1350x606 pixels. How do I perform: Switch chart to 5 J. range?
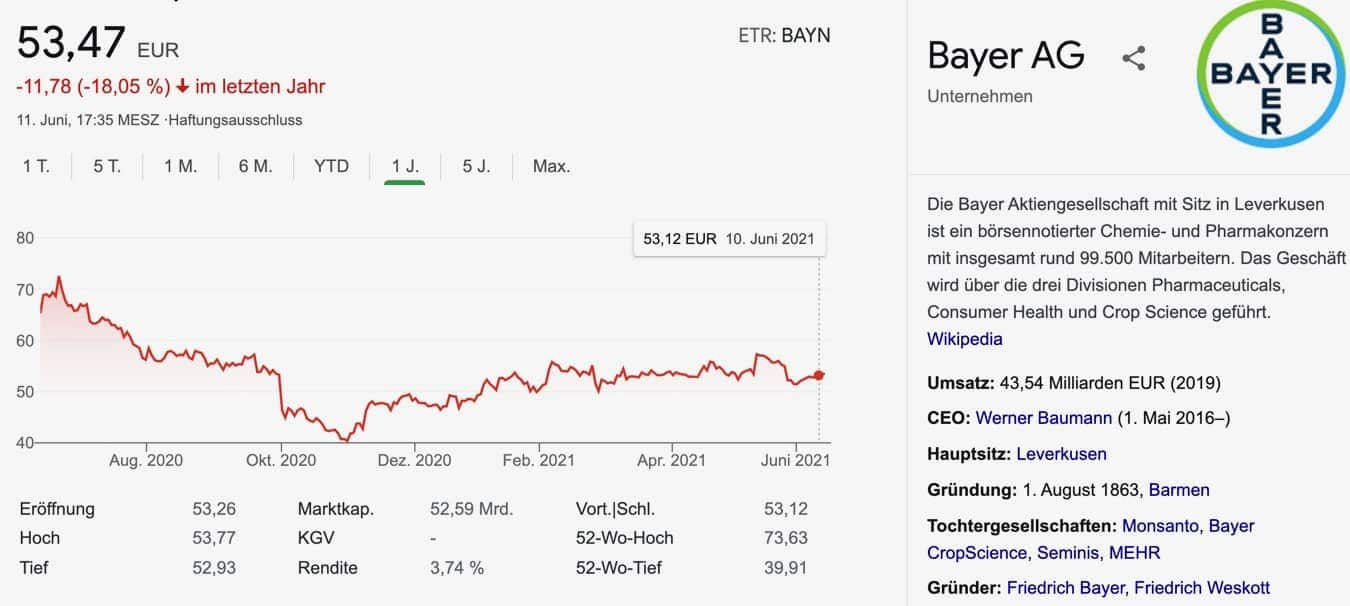[476, 166]
